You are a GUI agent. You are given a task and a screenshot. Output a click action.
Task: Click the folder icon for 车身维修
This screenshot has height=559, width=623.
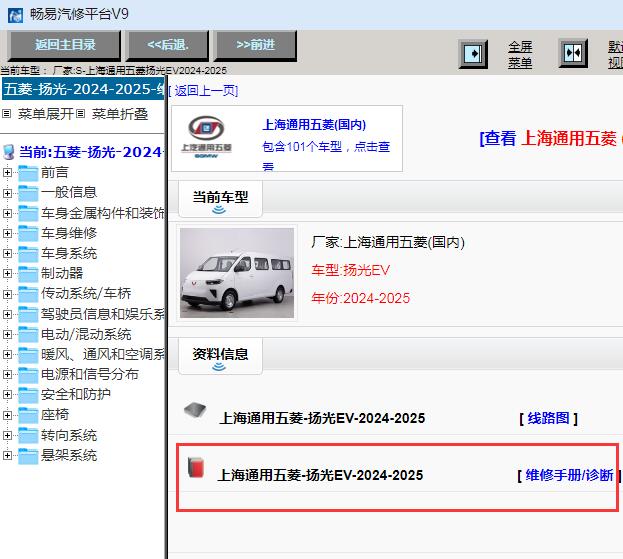pos(28,233)
